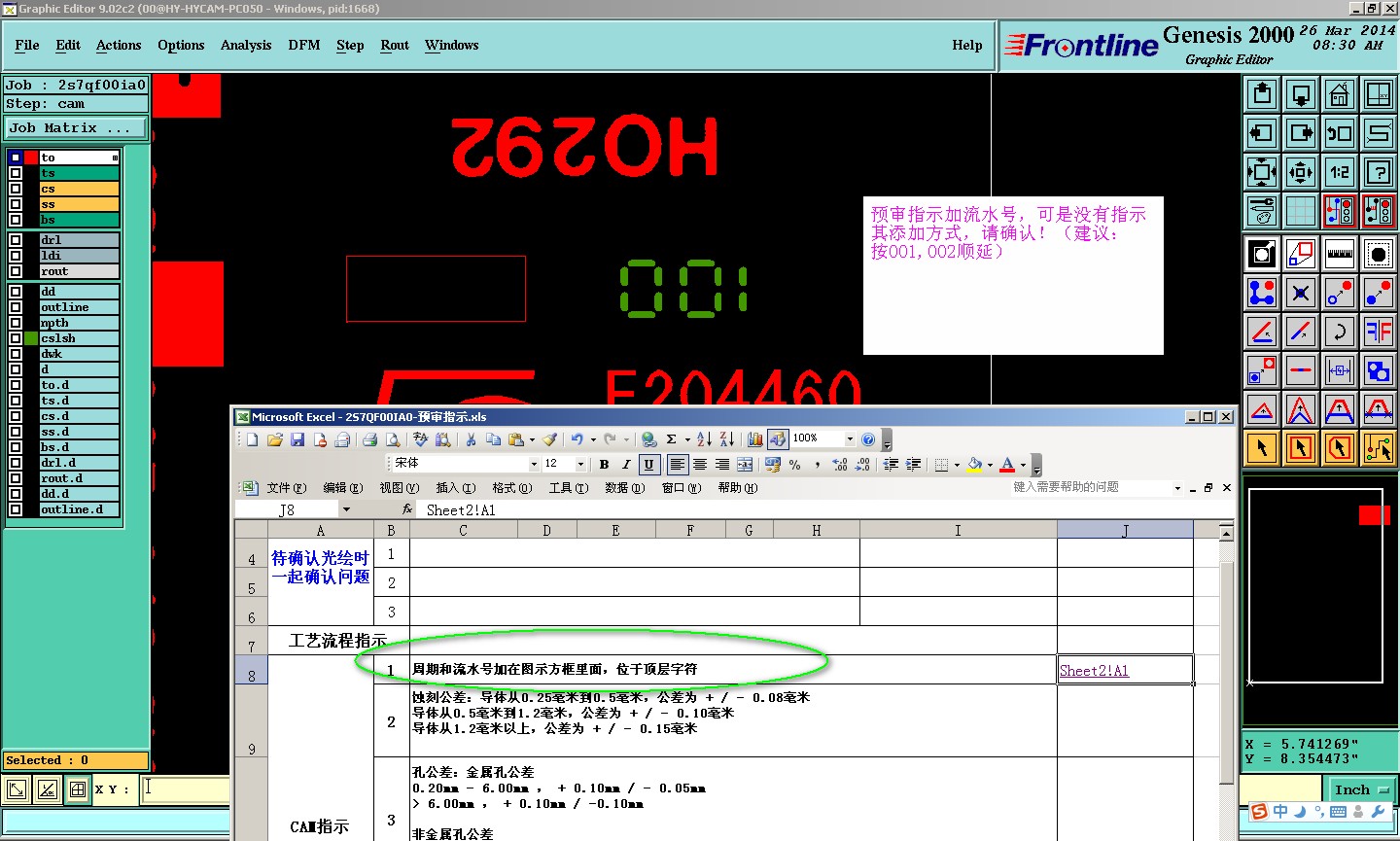Click Merge and Center icon in Excel
This screenshot has width=1400, height=841.
[x=745, y=465]
